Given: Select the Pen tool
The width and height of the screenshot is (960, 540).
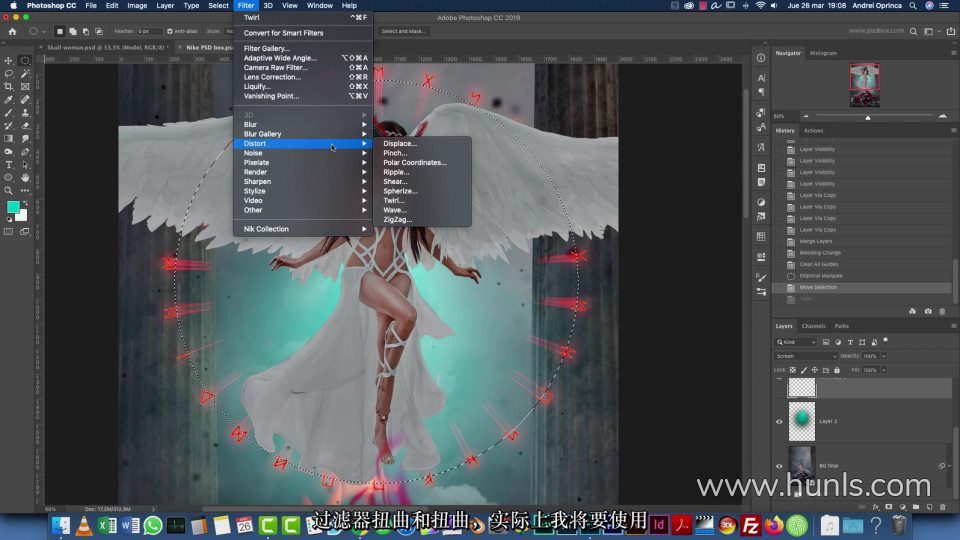Looking at the screenshot, I should click(25, 152).
